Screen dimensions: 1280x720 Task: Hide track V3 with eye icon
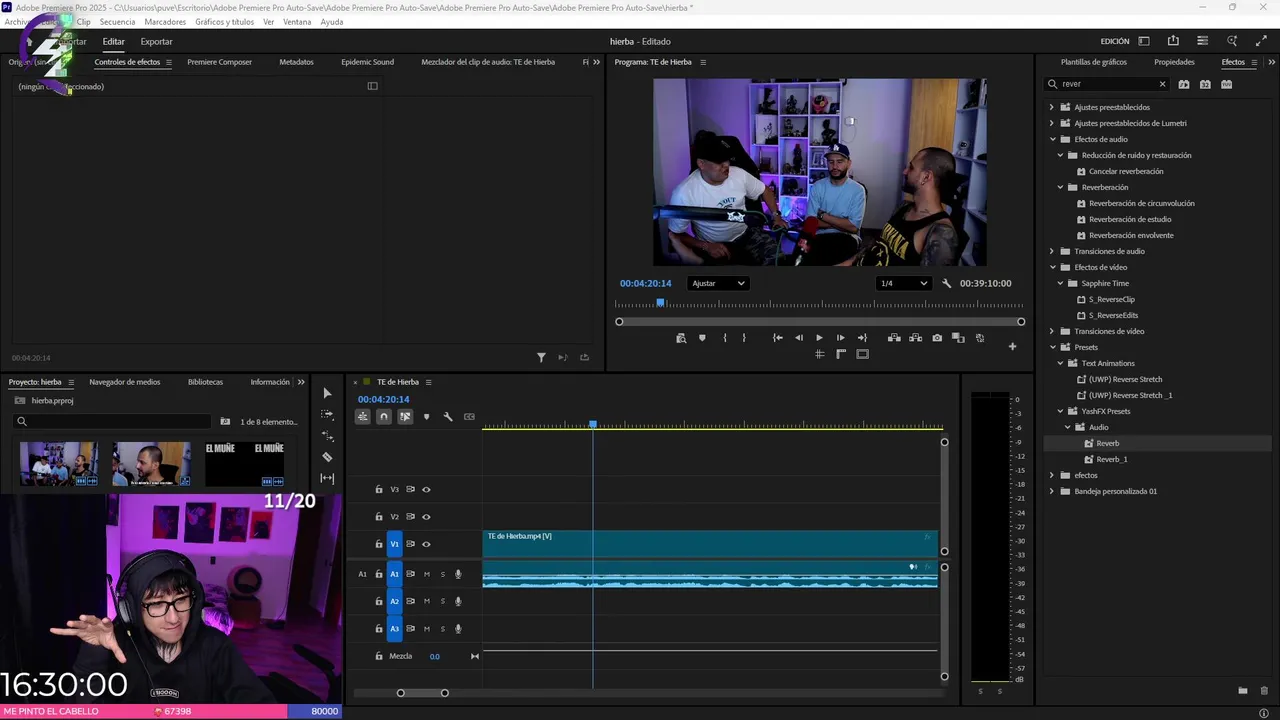tap(426, 490)
